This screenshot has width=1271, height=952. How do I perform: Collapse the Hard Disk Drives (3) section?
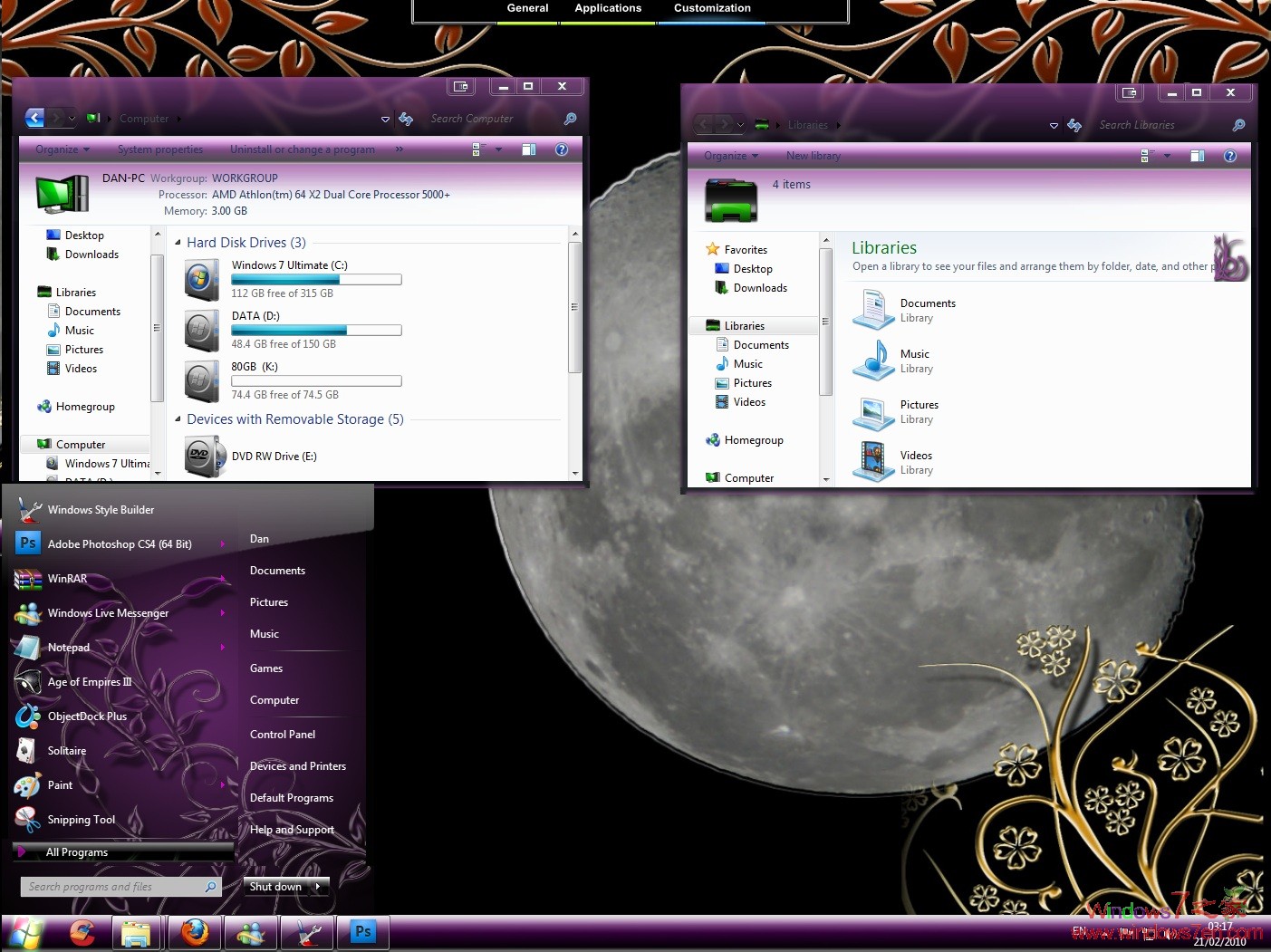point(178,242)
